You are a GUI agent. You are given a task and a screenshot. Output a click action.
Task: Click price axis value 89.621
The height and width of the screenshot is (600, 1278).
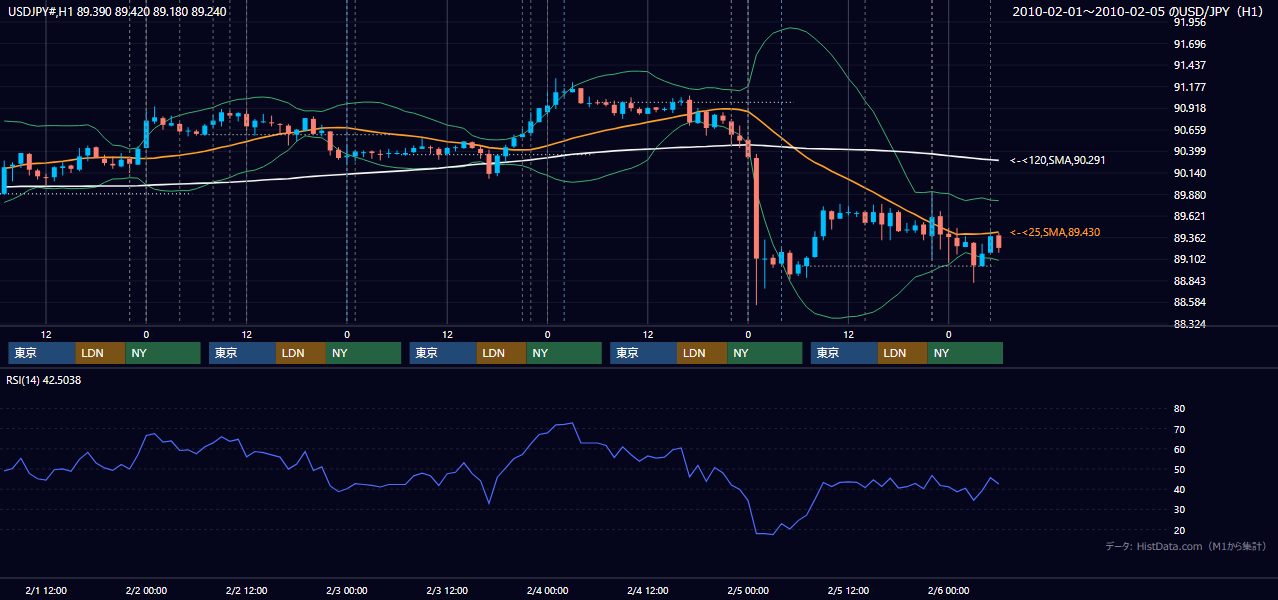(x=1189, y=216)
